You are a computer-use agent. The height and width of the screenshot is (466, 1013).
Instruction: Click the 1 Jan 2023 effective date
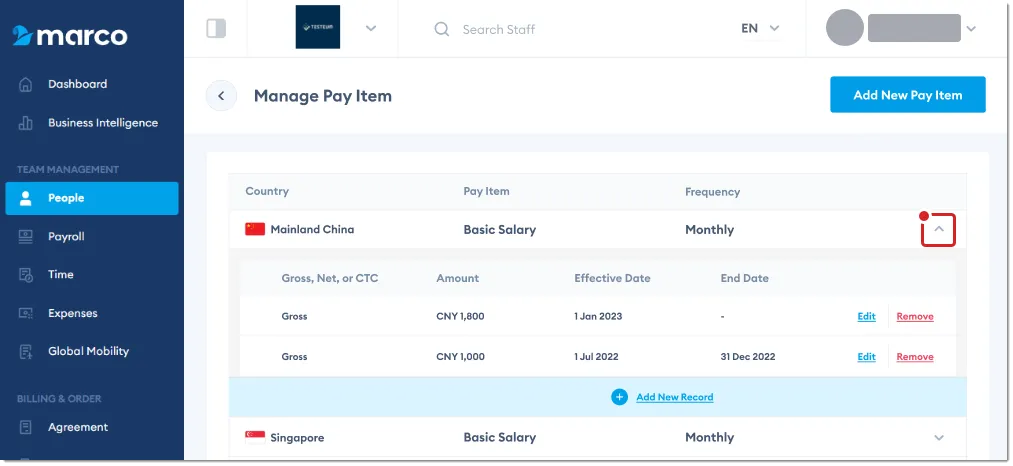pos(598,317)
